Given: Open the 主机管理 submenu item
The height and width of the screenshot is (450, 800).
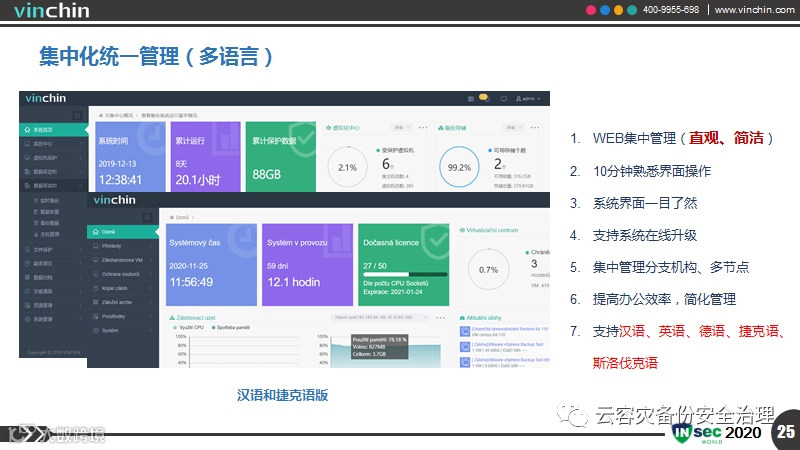Looking at the screenshot, I should click(x=47, y=234).
